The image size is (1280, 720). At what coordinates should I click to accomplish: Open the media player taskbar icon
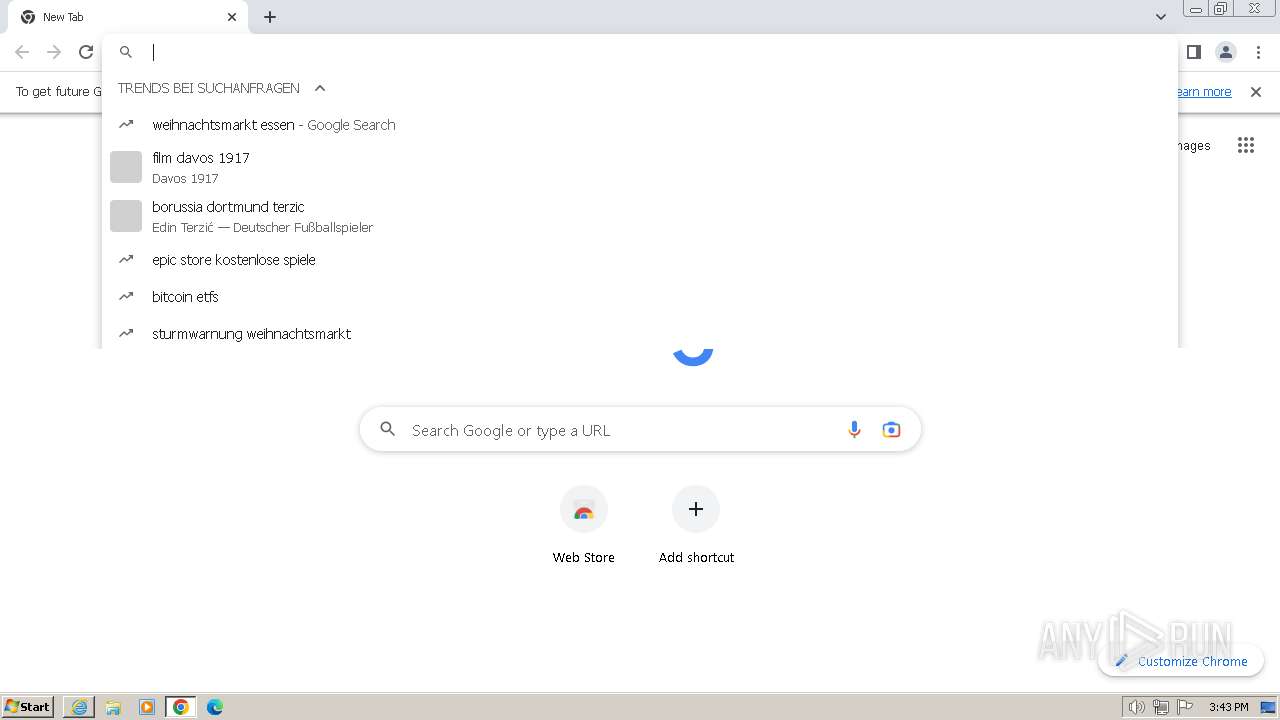pyautogui.click(x=147, y=707)
